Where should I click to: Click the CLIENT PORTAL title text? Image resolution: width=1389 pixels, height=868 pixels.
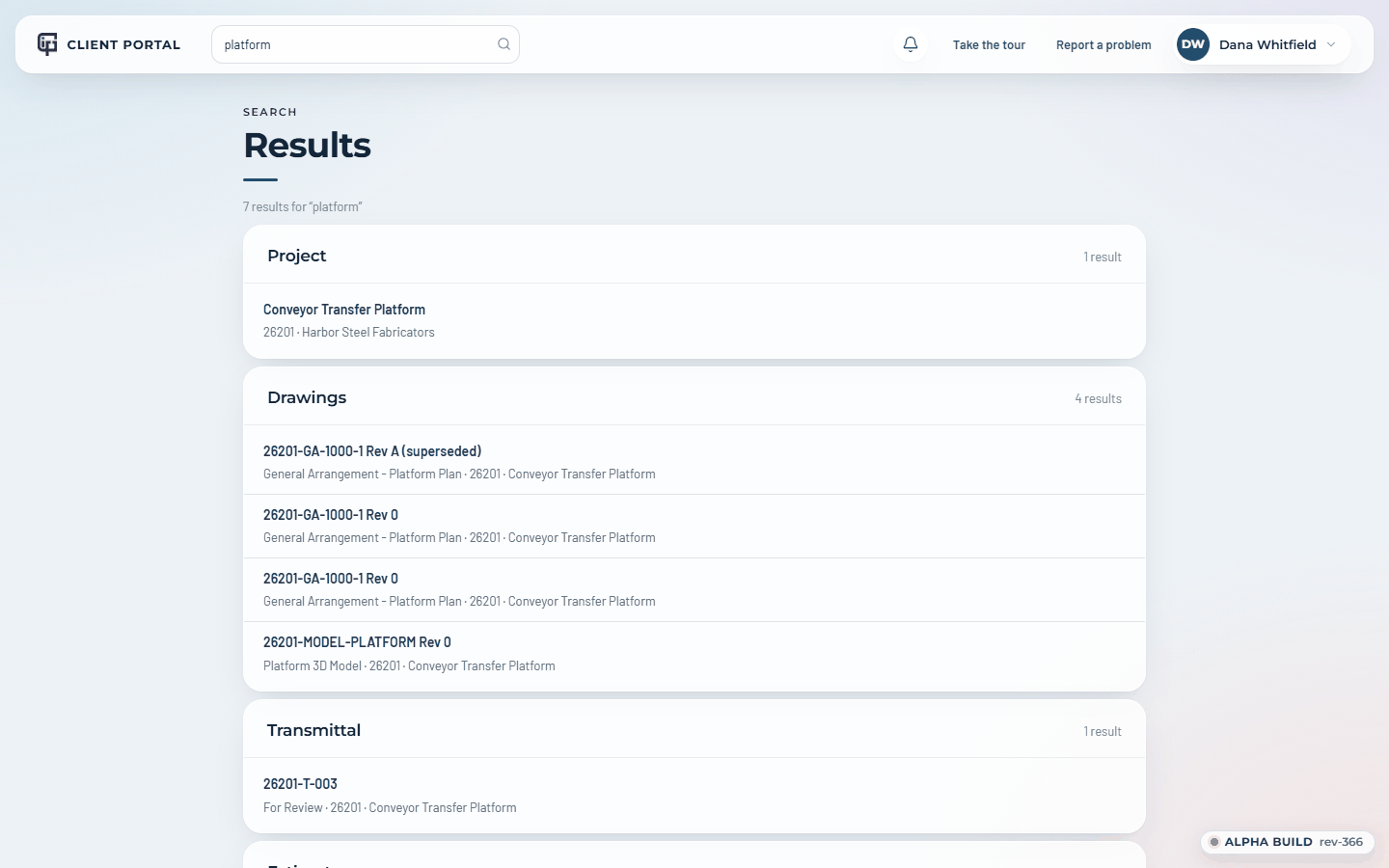coord(123,45)
